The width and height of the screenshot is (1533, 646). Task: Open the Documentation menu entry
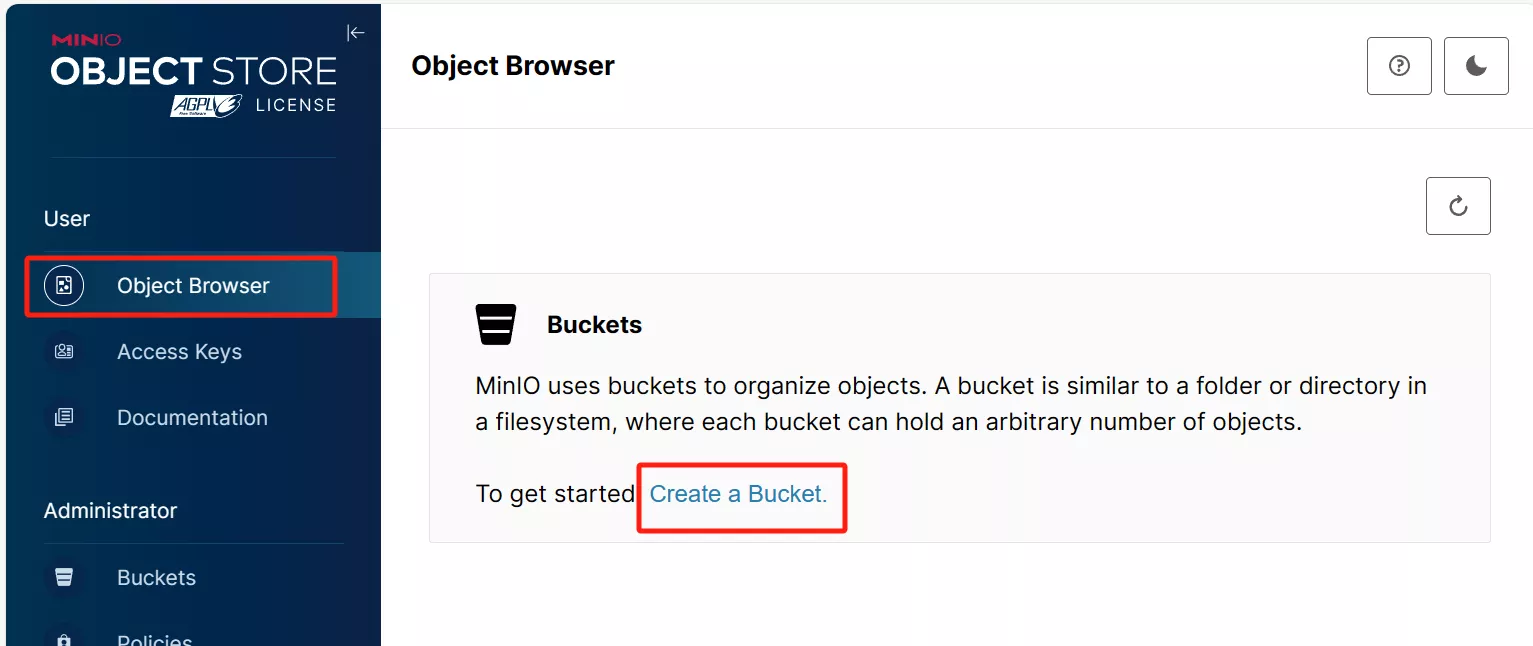(x=192, y=418)
